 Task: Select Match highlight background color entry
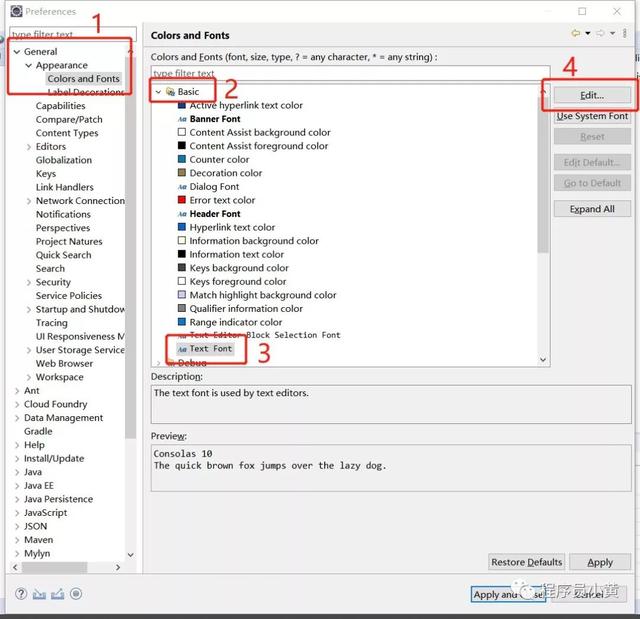point(263,295)
